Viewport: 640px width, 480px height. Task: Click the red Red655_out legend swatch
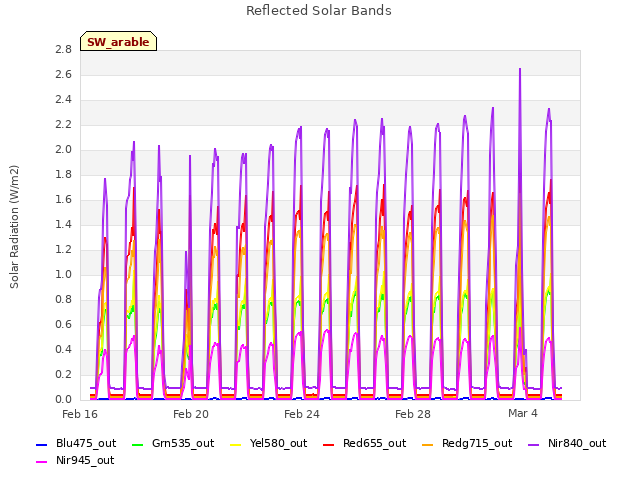coord(329,444)
